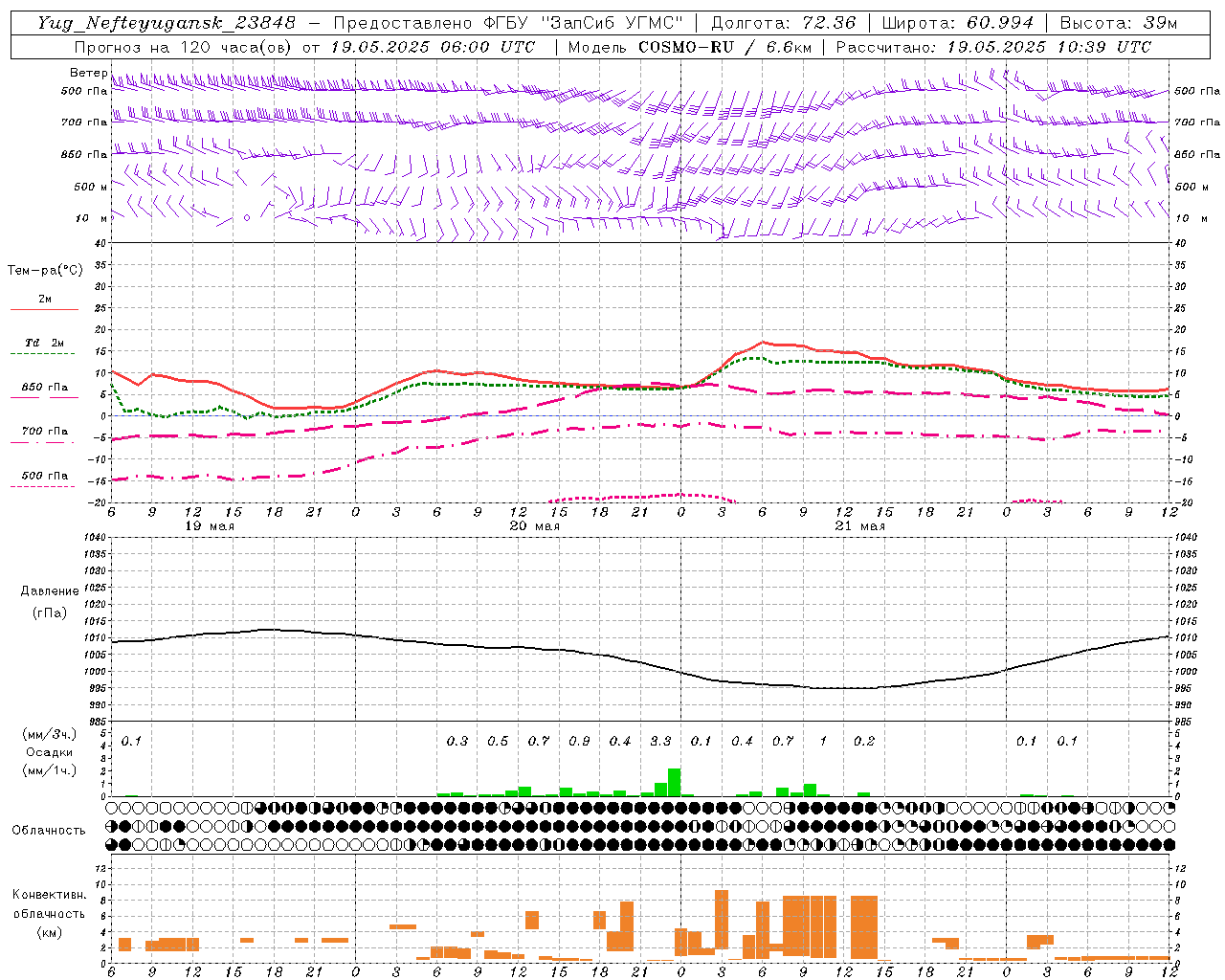
Task: Click the tallest green precipitation bar near midnight
Action: click(x=674, y=782)
